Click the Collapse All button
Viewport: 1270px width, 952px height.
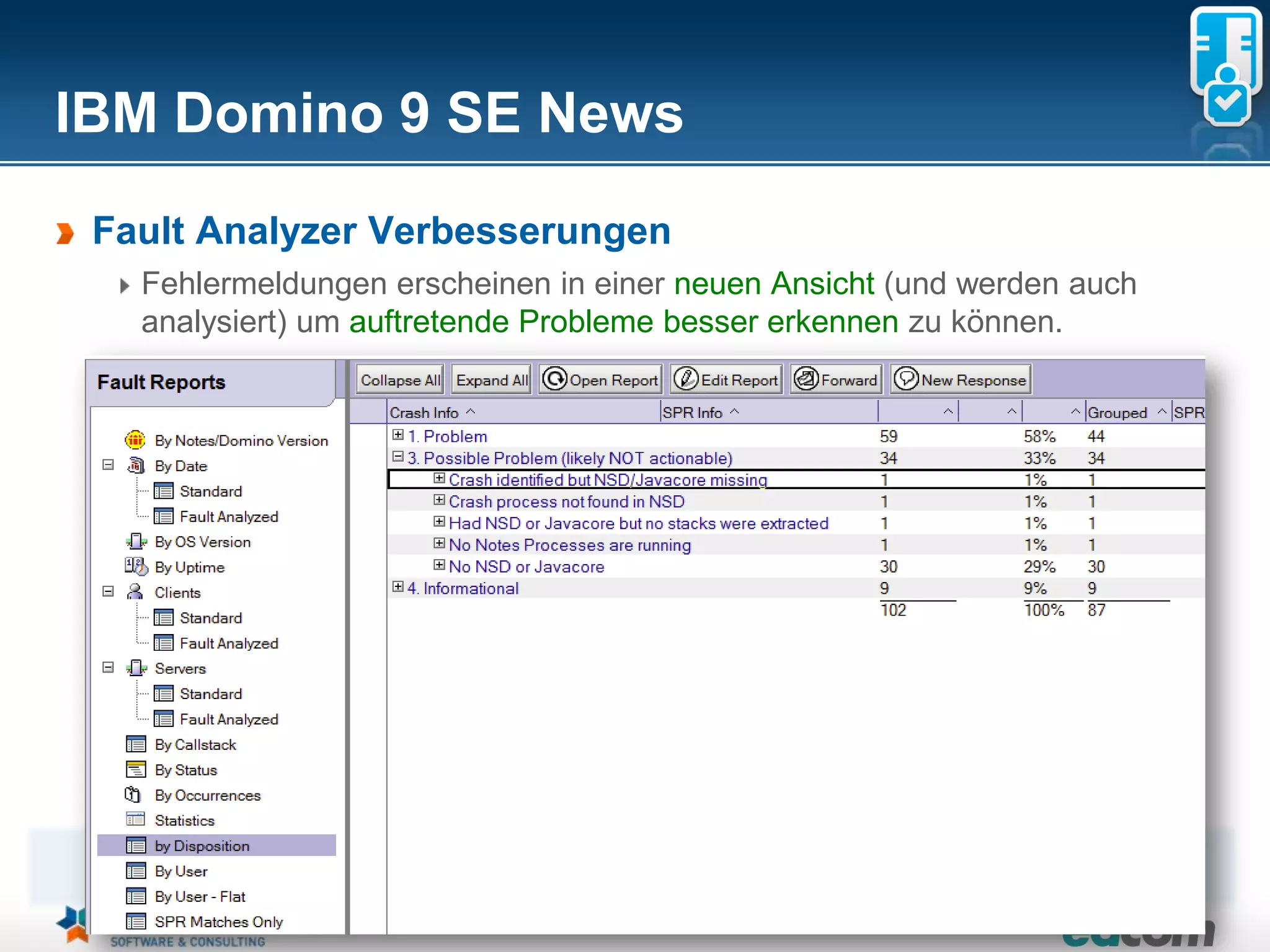click(x=401, y=379)
